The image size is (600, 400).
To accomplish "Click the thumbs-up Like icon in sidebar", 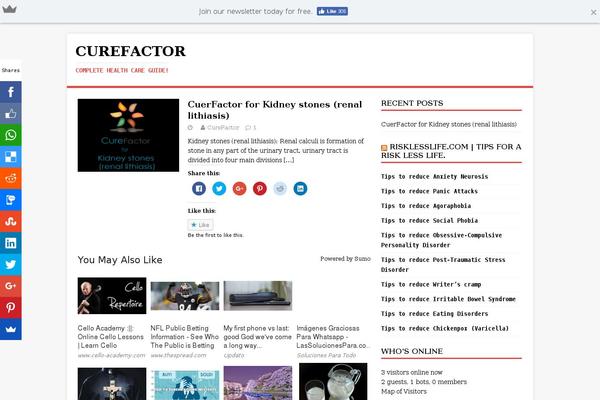I will coord(11,113).
